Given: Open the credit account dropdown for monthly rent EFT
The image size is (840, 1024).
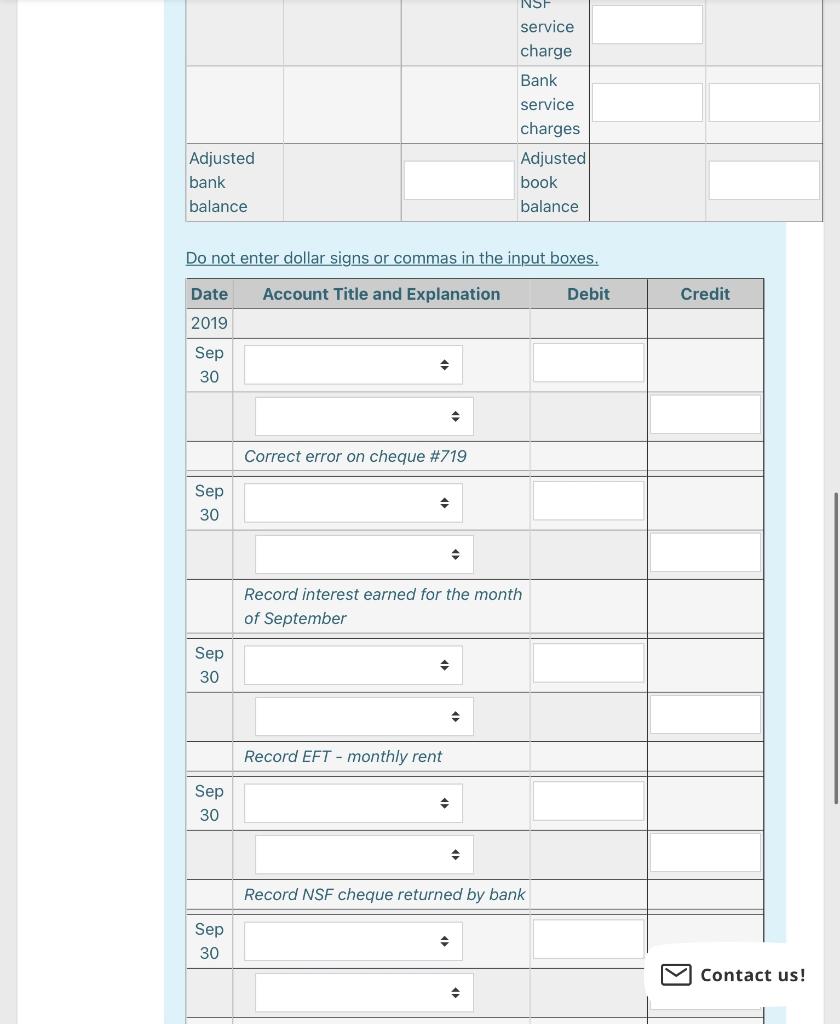Looking at the screenshot, I should 363,716.
